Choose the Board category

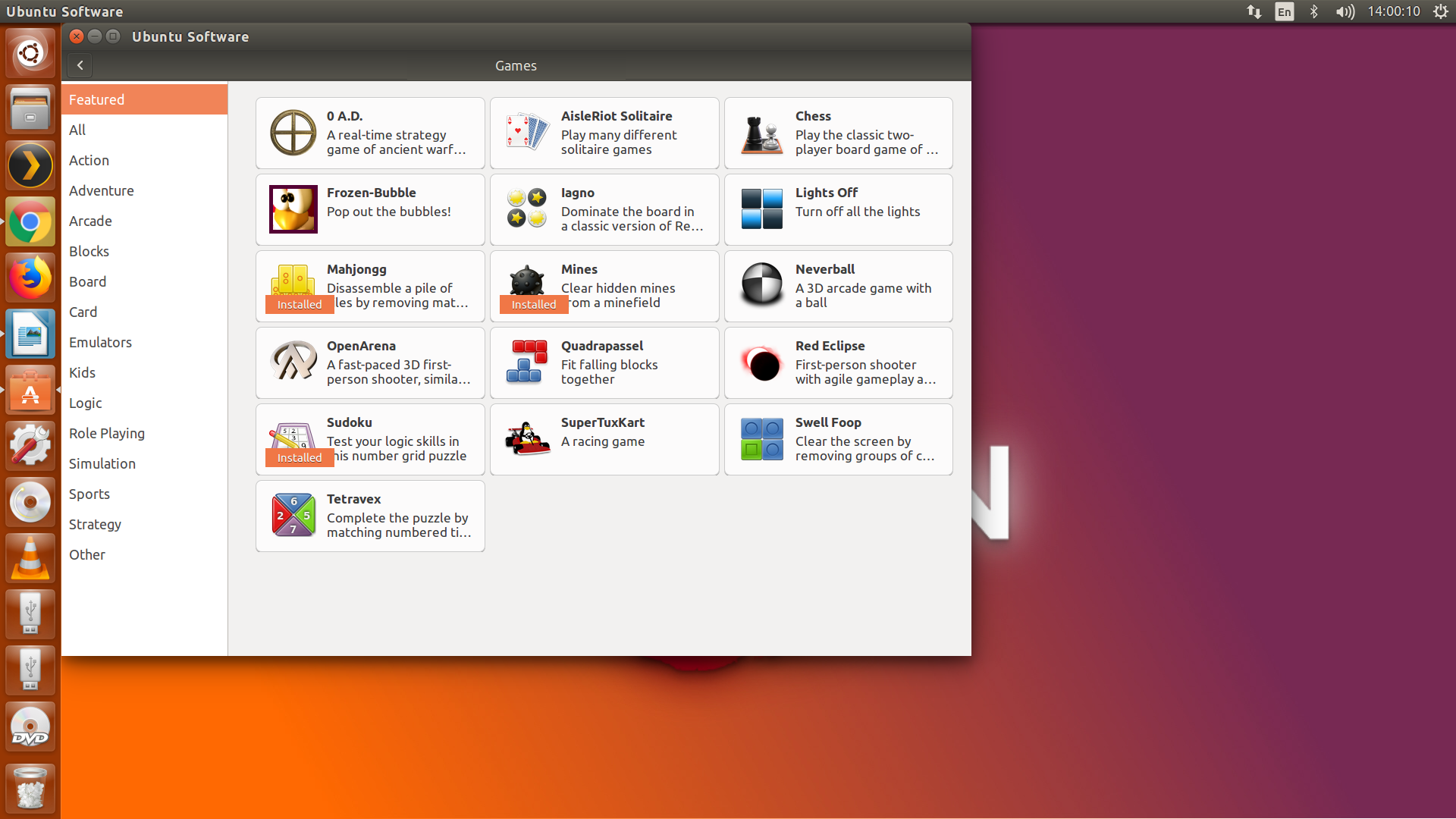tap(144, 281)
